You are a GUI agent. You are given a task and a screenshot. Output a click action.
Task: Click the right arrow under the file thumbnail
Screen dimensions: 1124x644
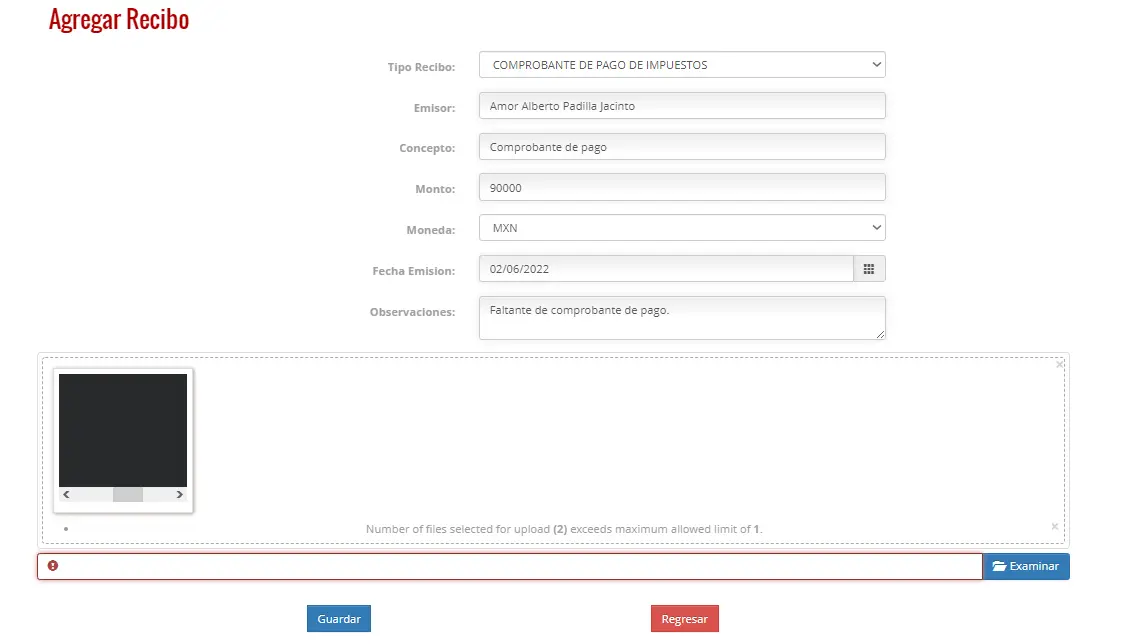(179, 494)
